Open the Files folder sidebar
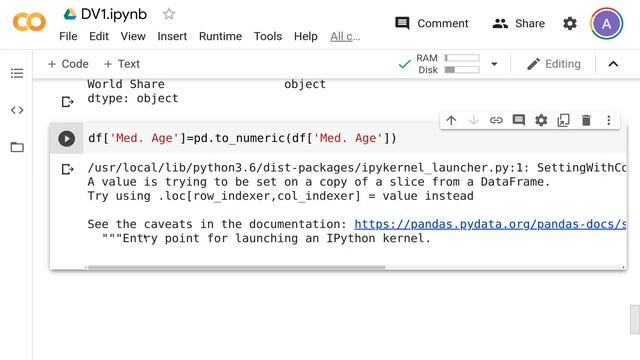 click(x=17, y=147)
